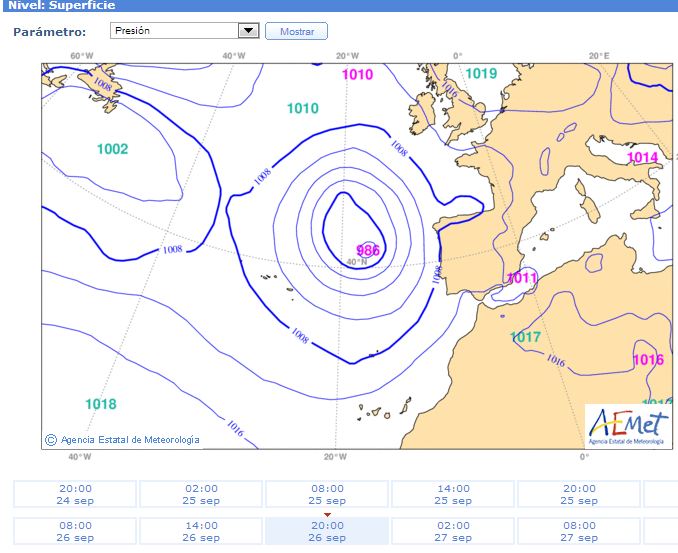Click the Mostrar button
Screen dimensions: 678x553
point(296,31)
